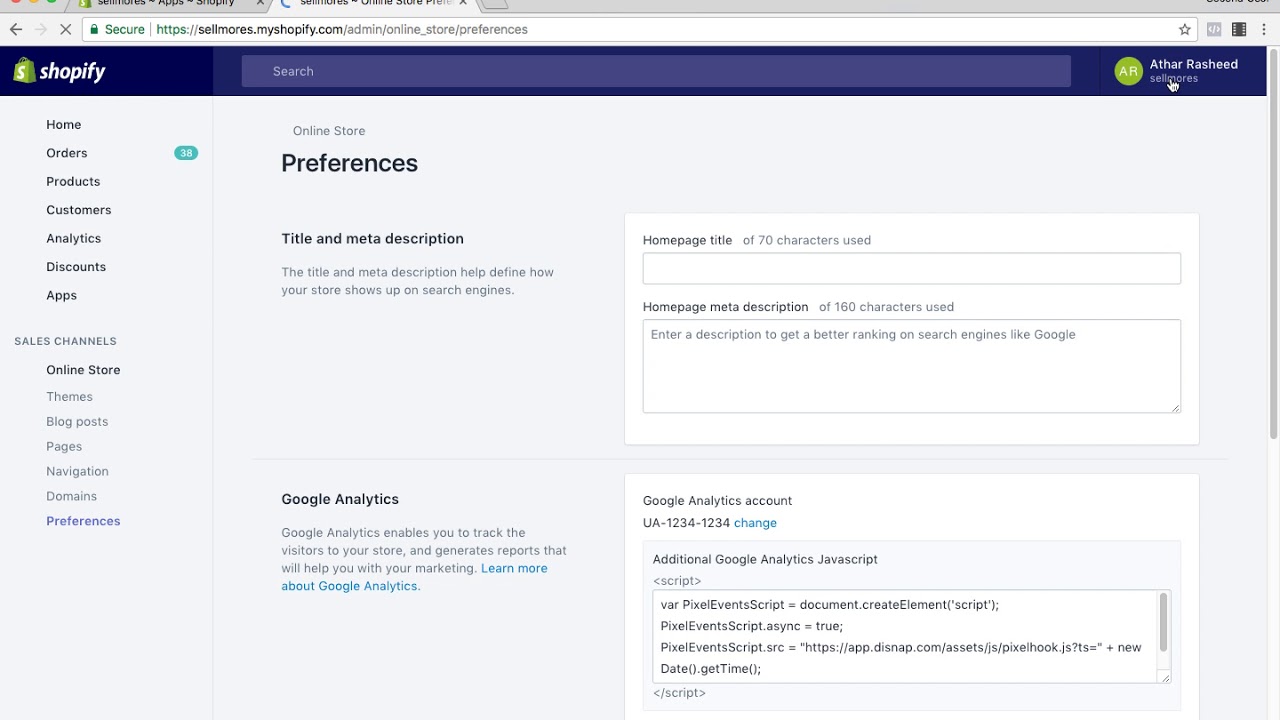
Task: Go back with the browser back arrow
Action: tap(16, 29)
